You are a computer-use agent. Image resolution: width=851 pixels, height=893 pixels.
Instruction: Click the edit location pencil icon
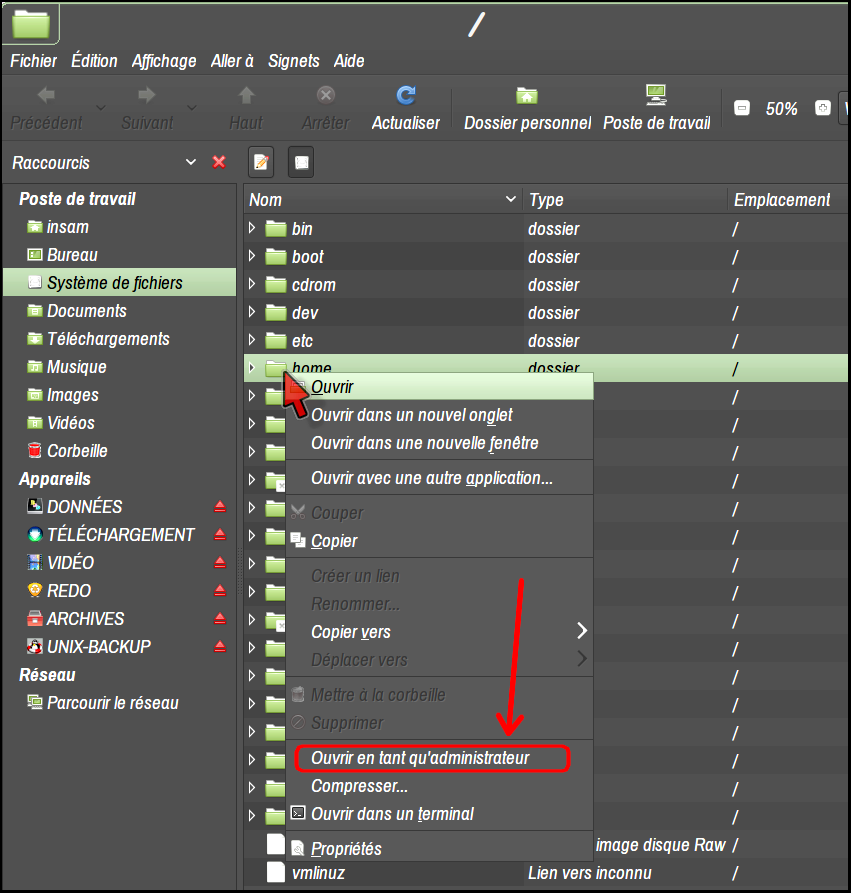point(261,162)
